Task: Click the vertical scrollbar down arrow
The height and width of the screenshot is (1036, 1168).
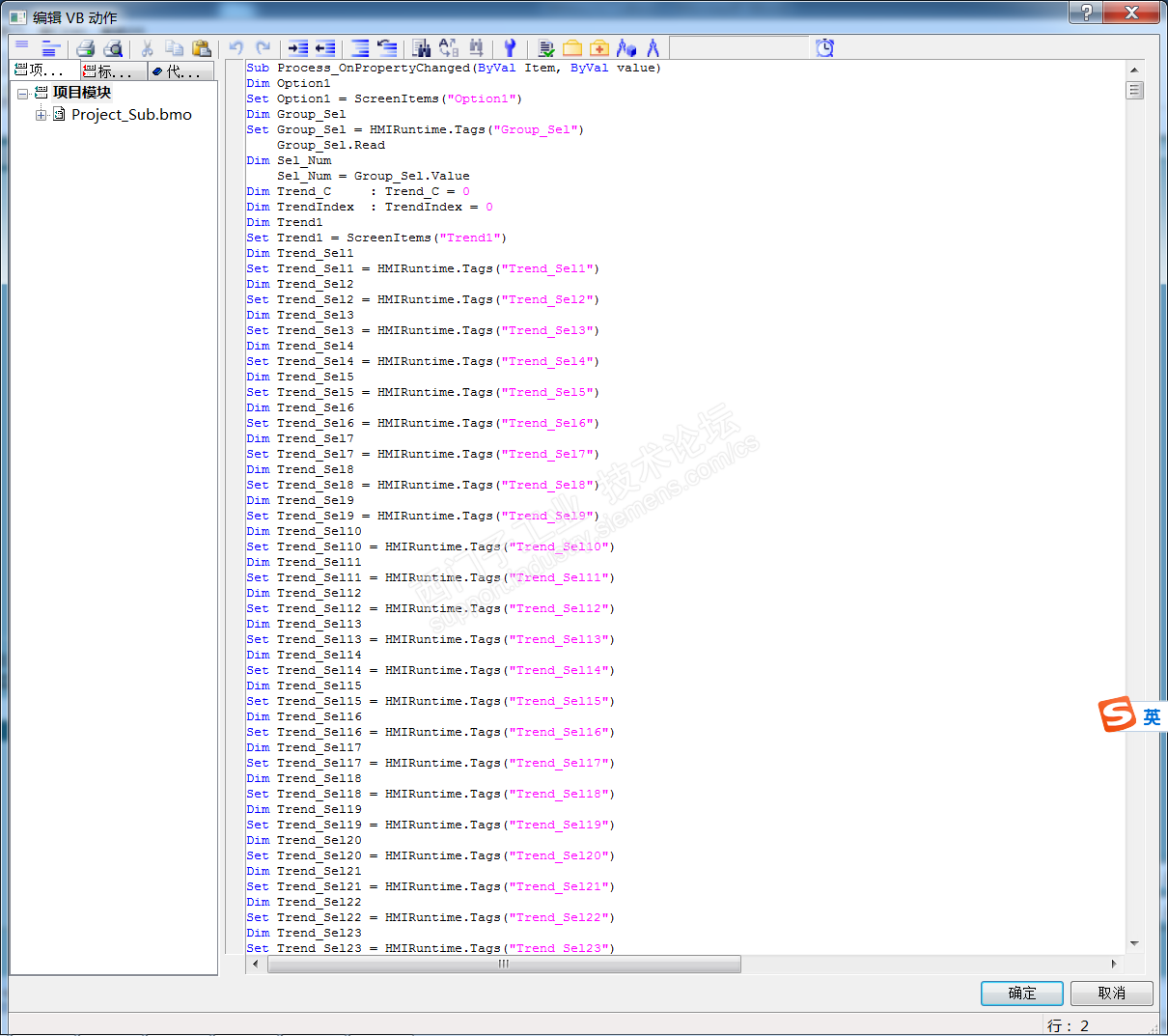Action: click(x=1134, y=943)
